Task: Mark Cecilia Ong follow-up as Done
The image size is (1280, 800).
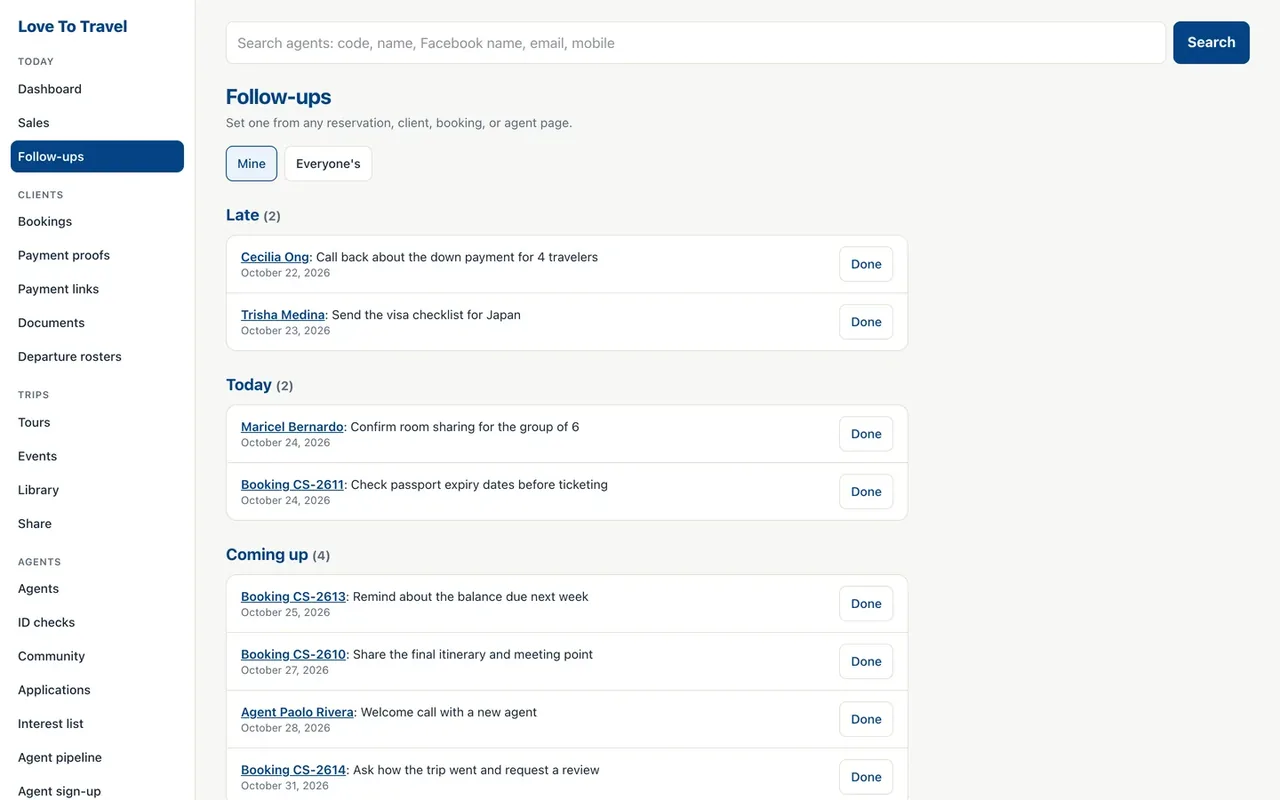Action: point(866,265)
